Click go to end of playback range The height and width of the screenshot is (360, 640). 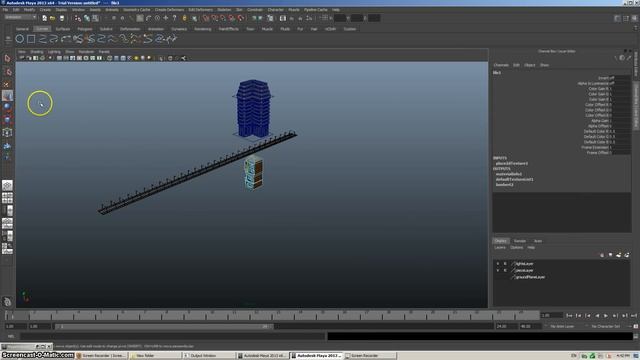[633, 316]
